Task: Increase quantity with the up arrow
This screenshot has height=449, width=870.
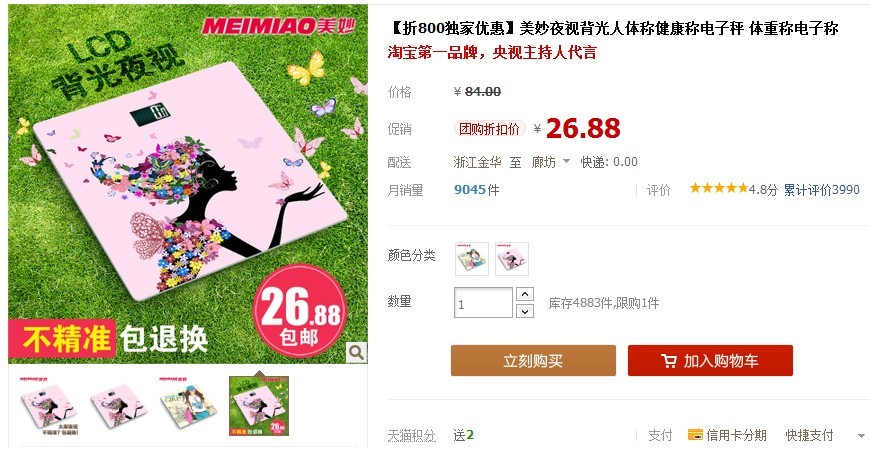Action: pyautogui.click(x=525, y=294)
